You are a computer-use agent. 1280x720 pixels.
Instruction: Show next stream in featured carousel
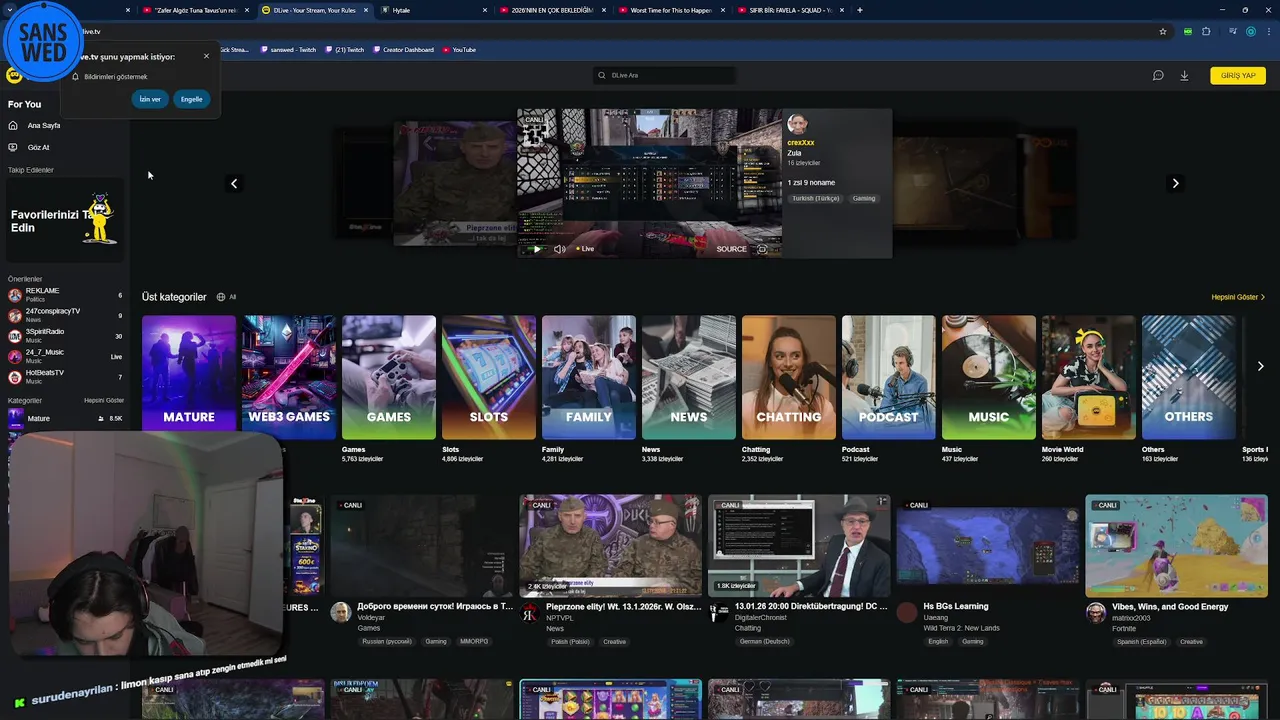tap(1175, 183)
